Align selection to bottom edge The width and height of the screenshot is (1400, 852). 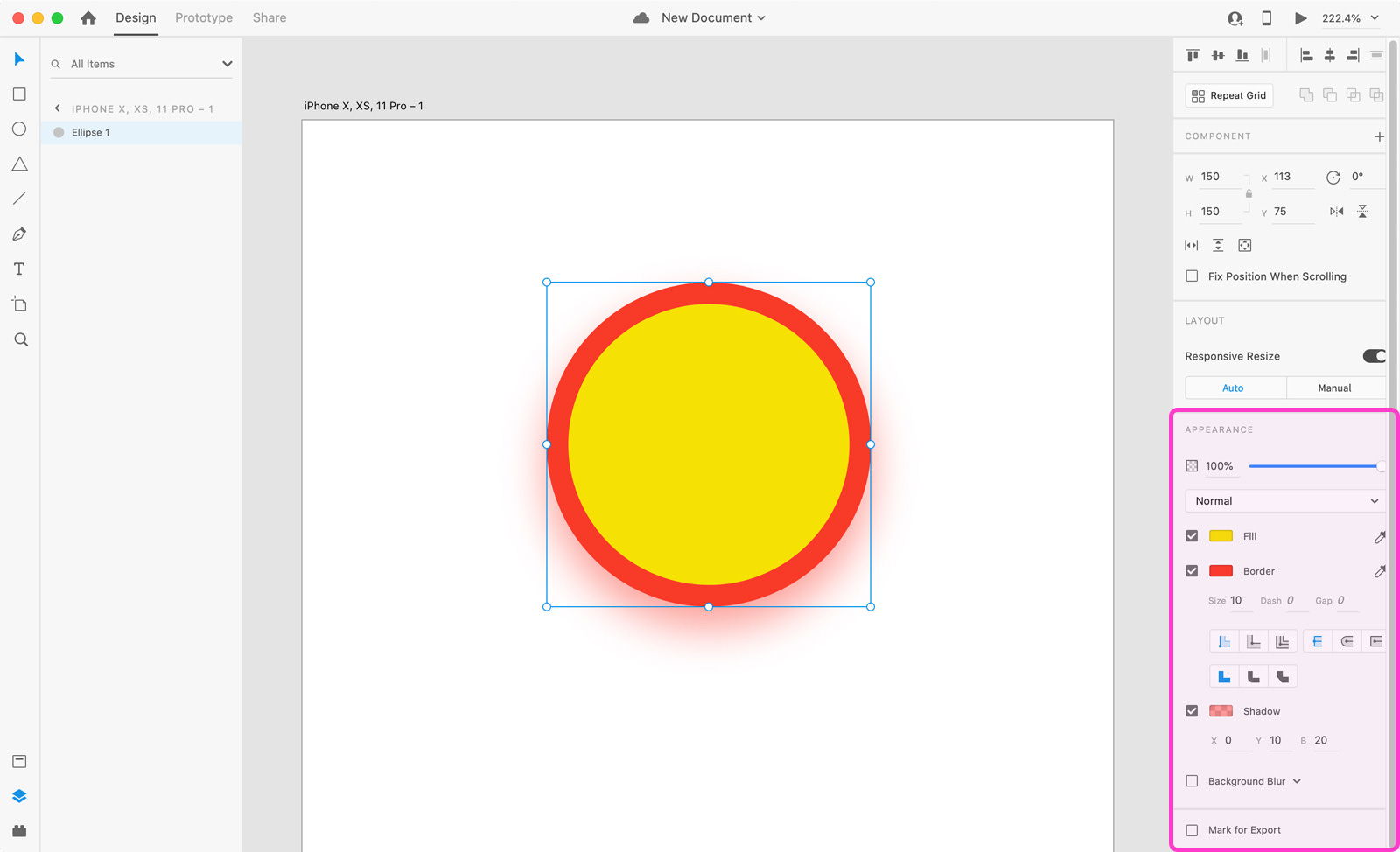coord(1242,55)
